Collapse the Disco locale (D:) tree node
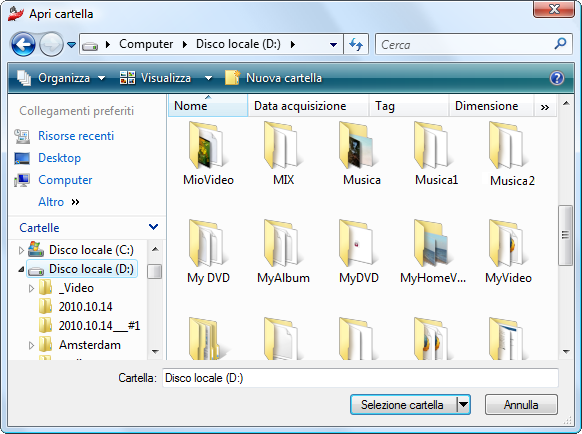The height and width of the screenshot is (434, 582). 21,270
